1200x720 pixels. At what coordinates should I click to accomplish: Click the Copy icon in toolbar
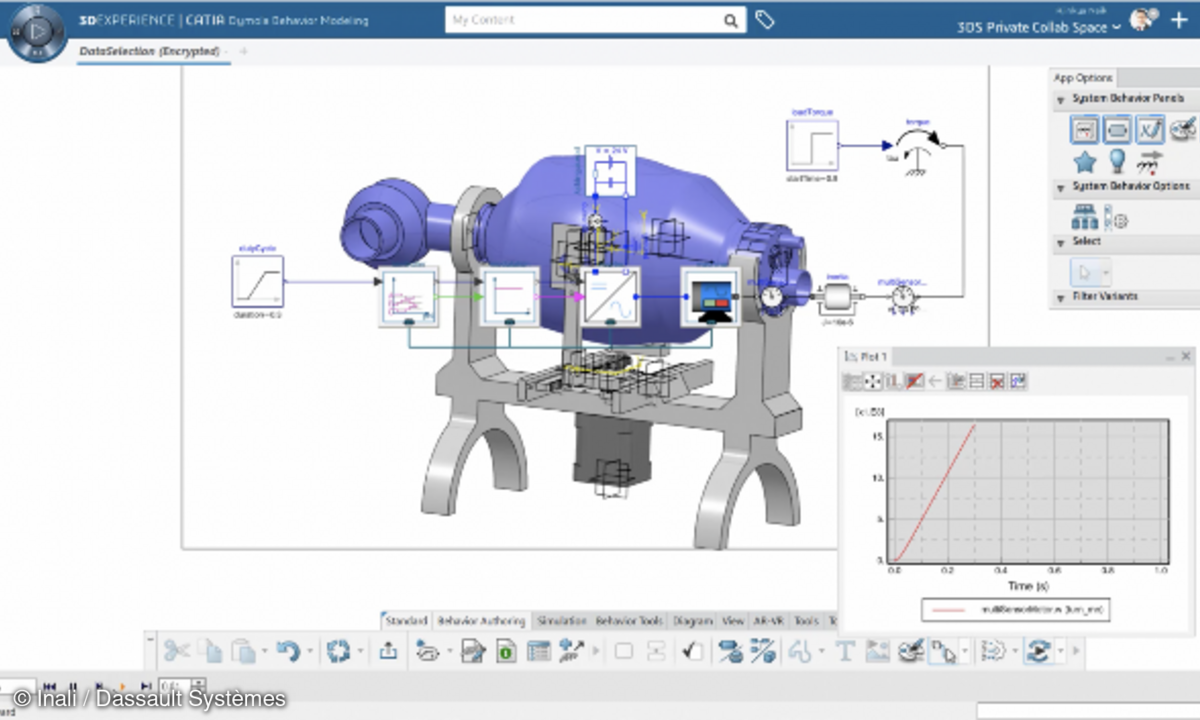(210, 651)
